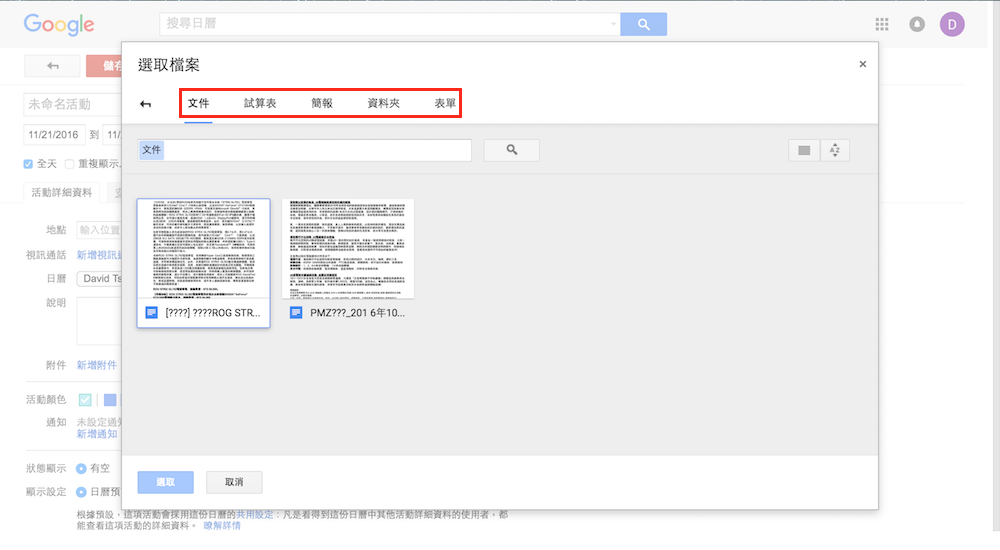Viewport: 1000px width, 550px height.
Task: Click the red save button behind dialog
Action: tap(104, 66)
